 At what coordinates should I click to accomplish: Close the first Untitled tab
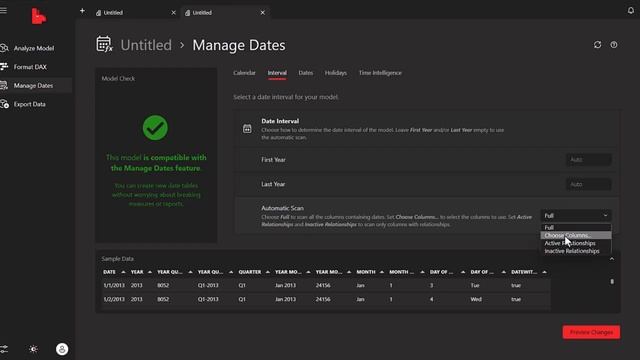tap(173, 13)
